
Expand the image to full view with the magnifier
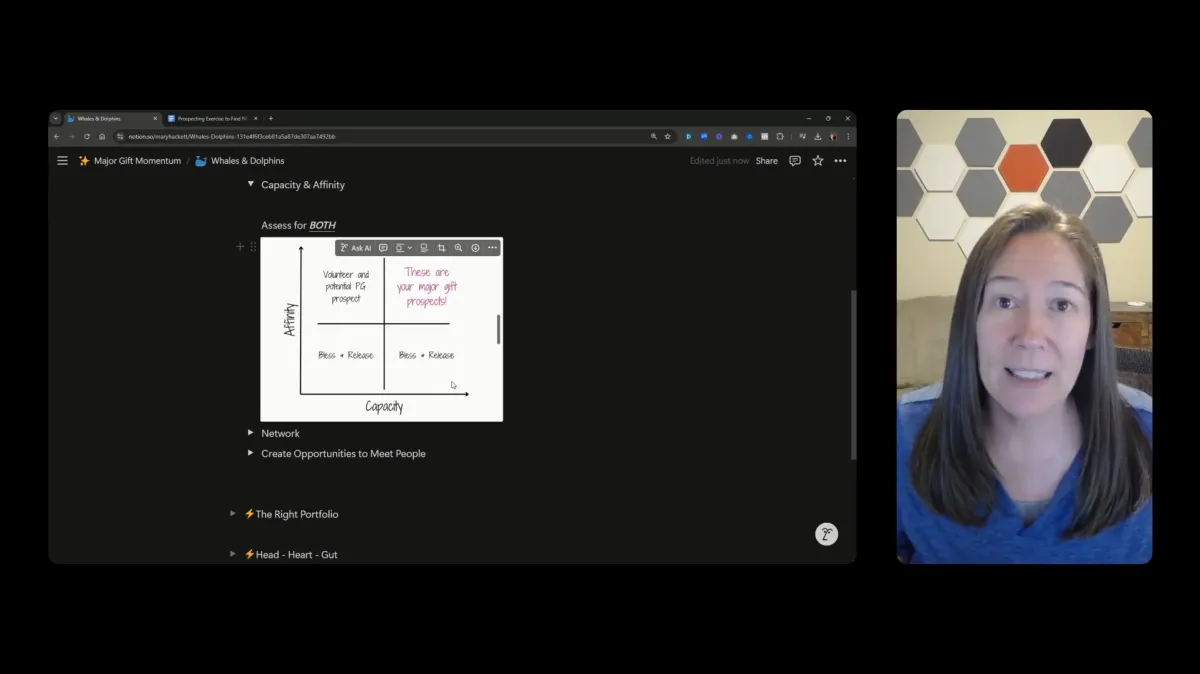(x=458, y=248)
